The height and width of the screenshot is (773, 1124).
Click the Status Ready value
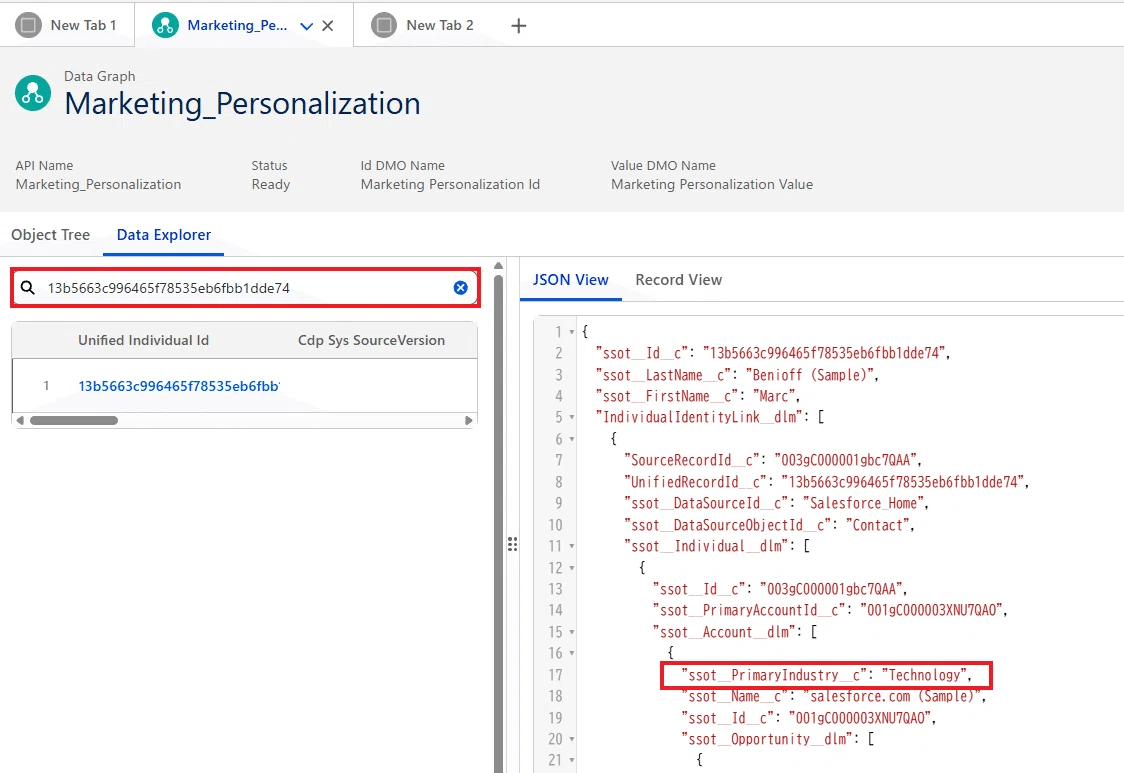tap(271, 184)
